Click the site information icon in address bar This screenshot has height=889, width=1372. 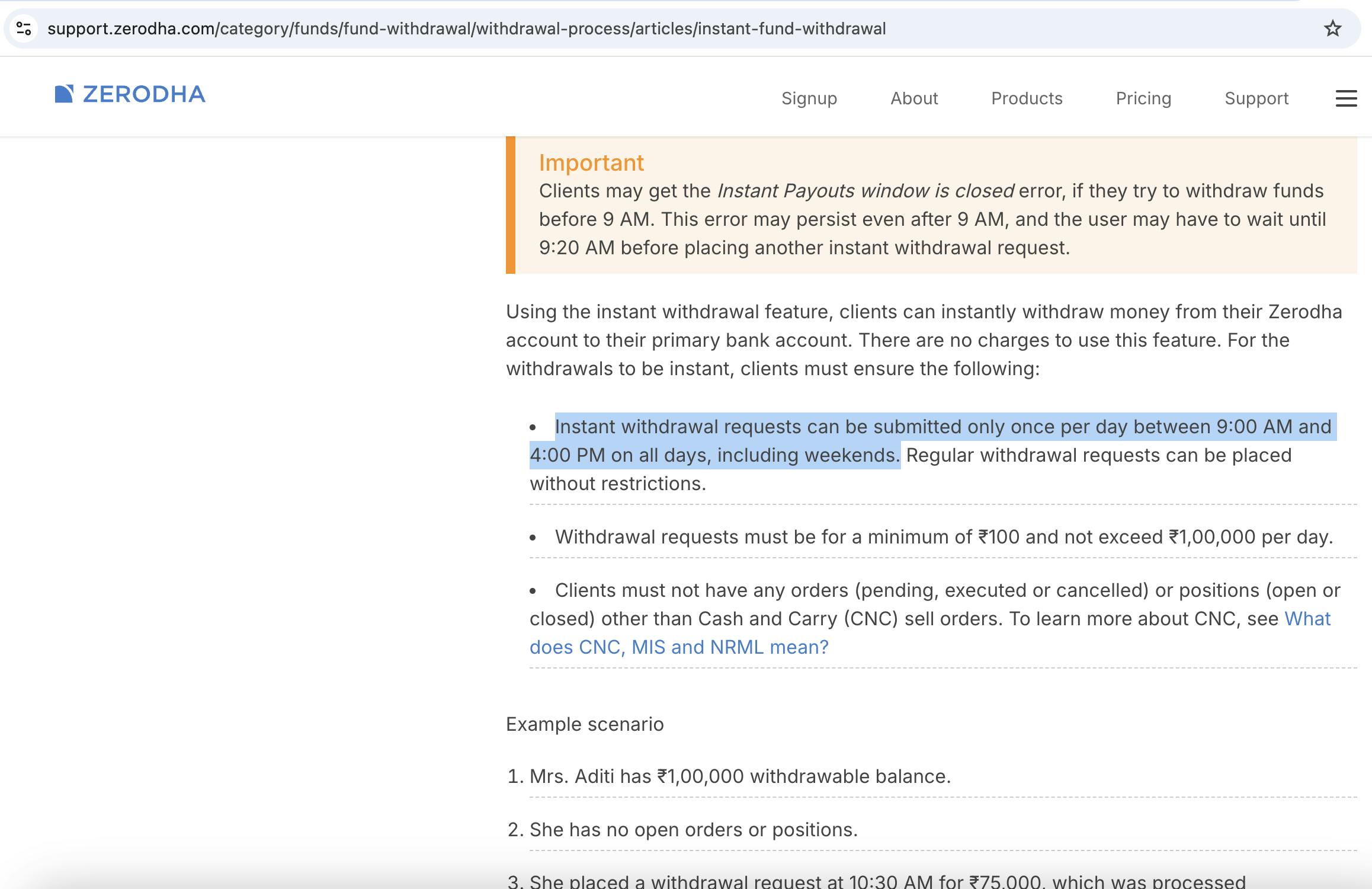[x=24, y=28]
